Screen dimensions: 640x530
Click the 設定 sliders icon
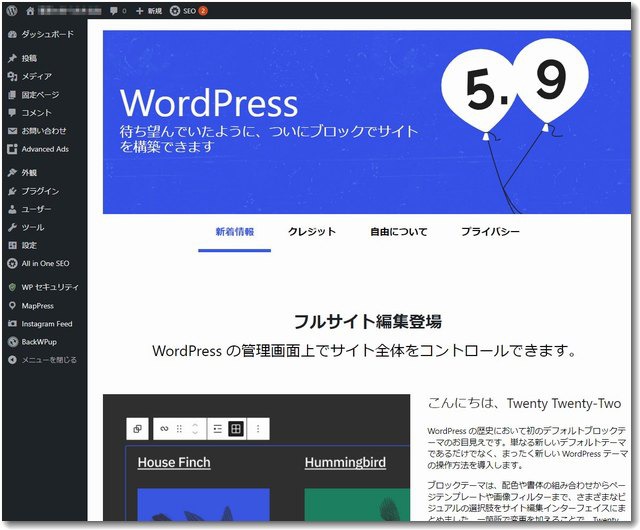[12, 245]
